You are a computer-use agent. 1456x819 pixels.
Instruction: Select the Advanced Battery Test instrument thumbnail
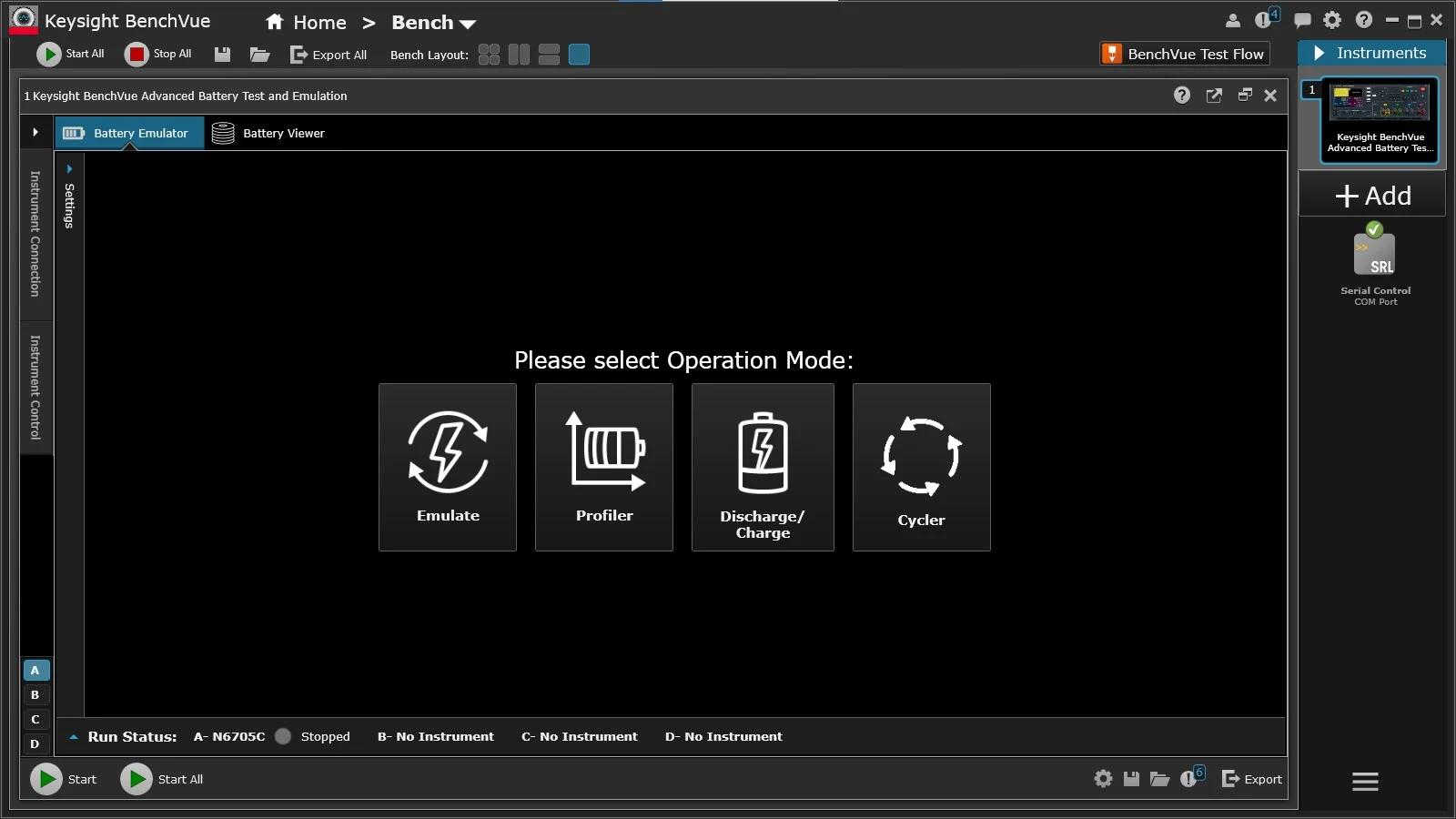1380,120
